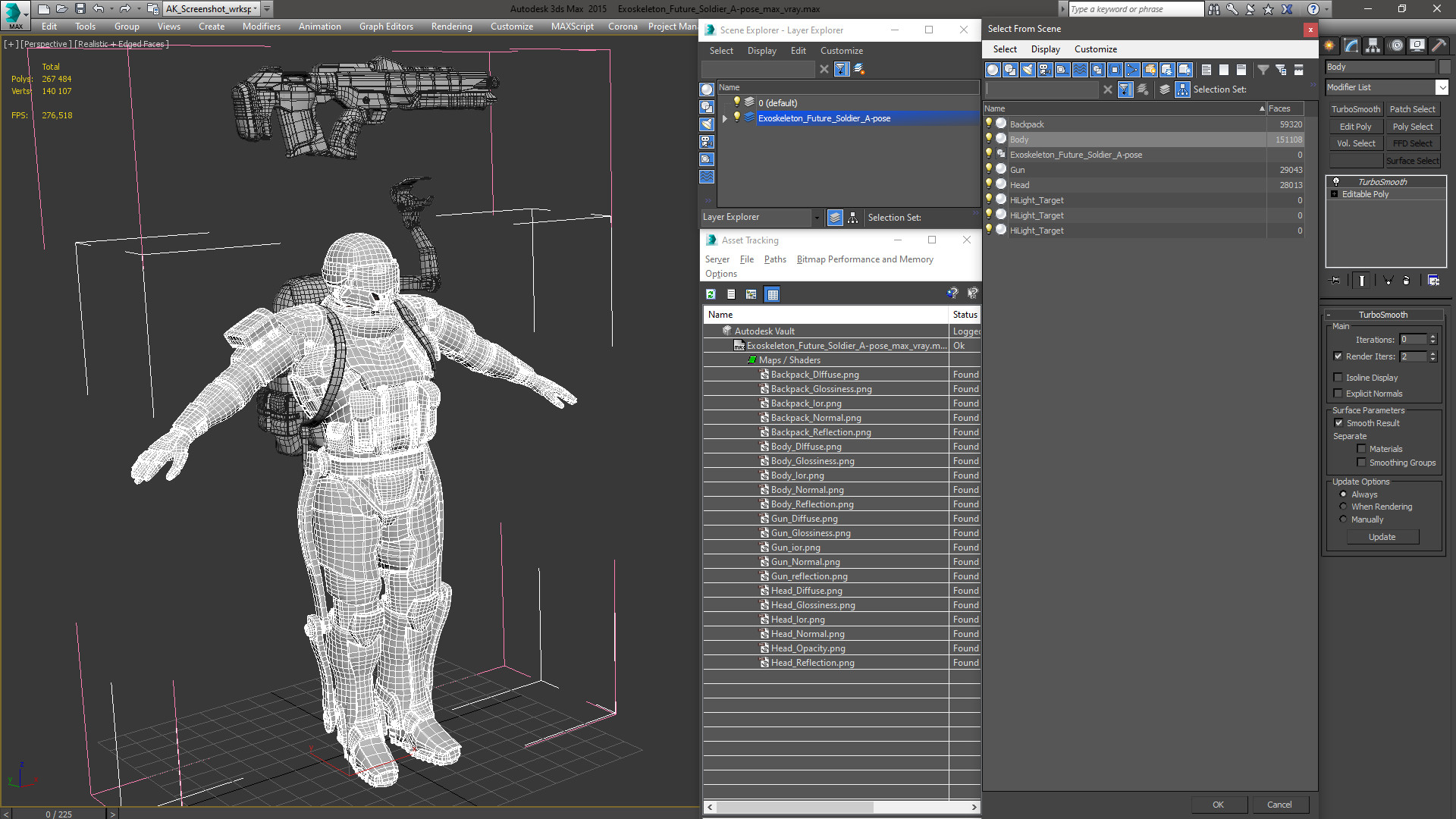Open the Hierarchy command panel tab
Viewport: 1456px width, 819px height.
1373,45
